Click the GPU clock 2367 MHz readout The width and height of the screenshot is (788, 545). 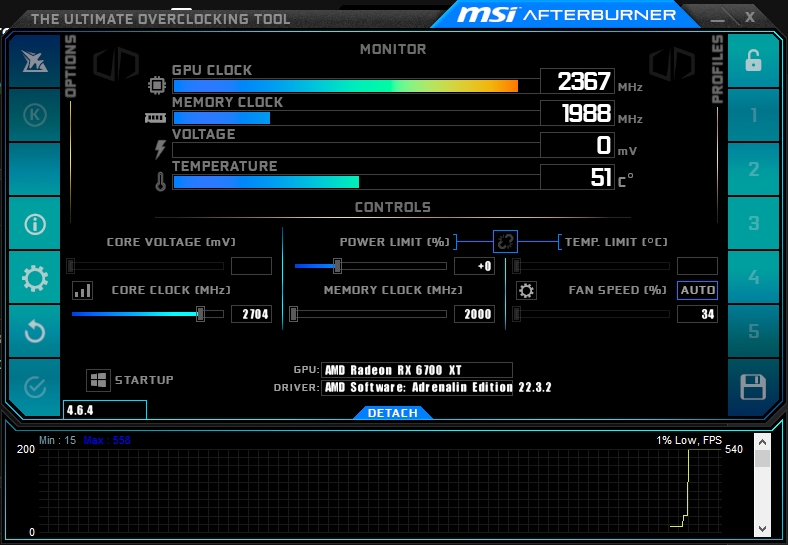click(577, 81)
